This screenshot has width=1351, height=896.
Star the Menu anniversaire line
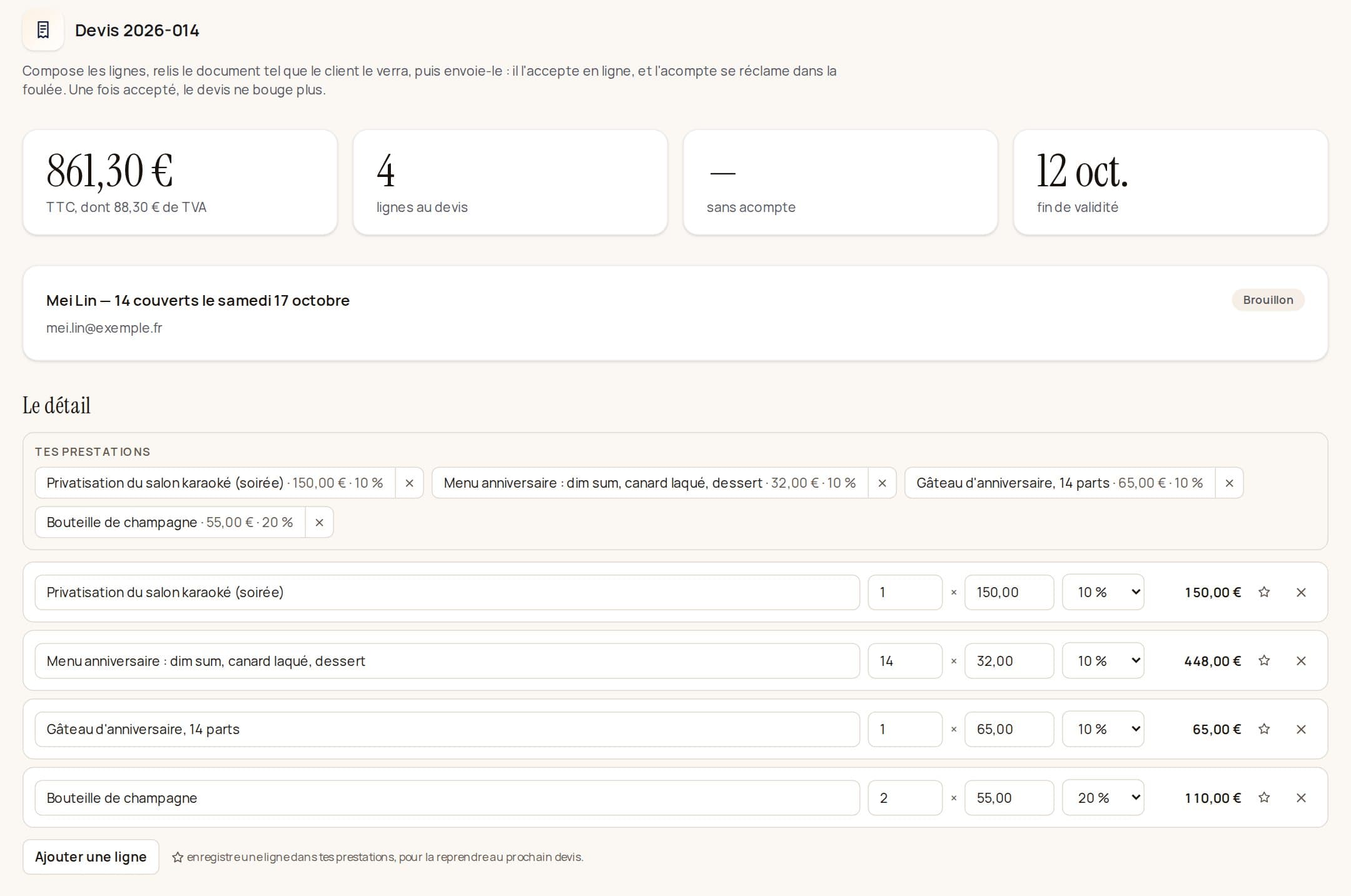[x=1264, y=660]
